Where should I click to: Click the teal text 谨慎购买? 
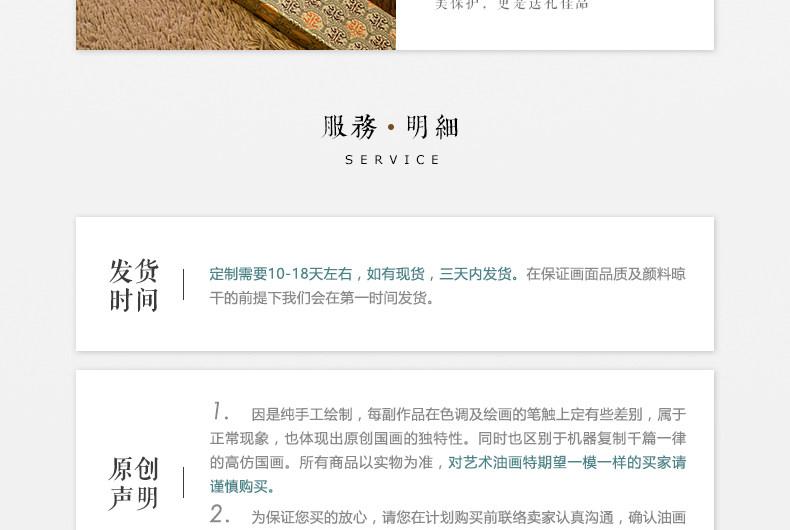(239, 487)
